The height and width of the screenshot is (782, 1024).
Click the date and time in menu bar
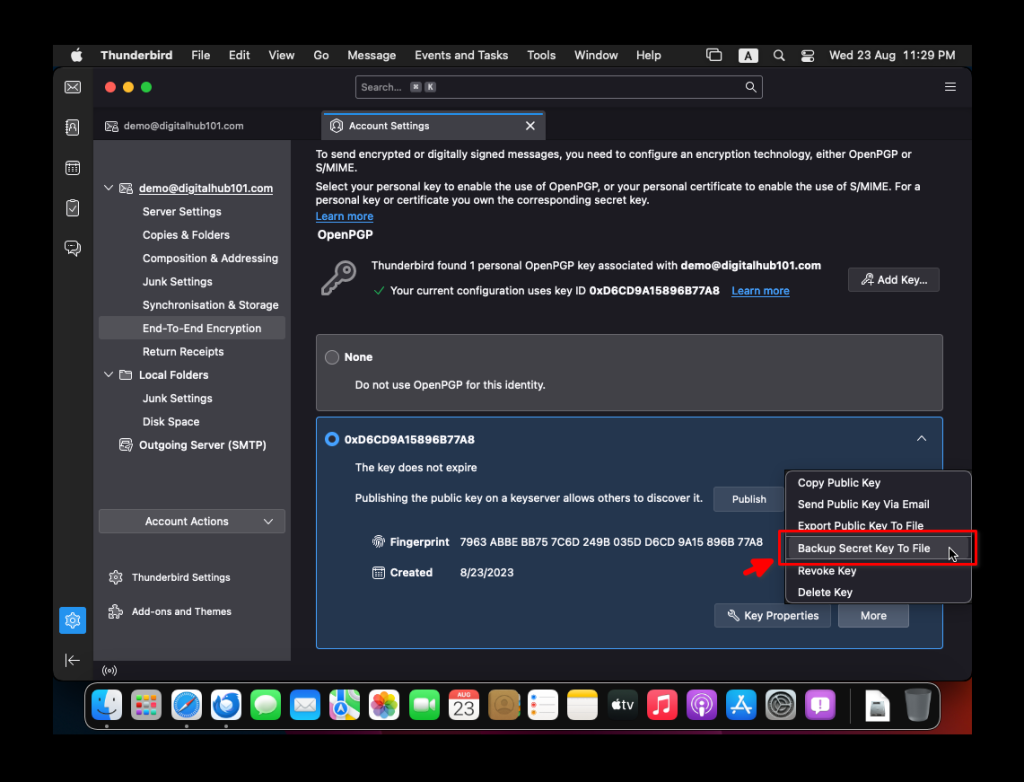892,56
